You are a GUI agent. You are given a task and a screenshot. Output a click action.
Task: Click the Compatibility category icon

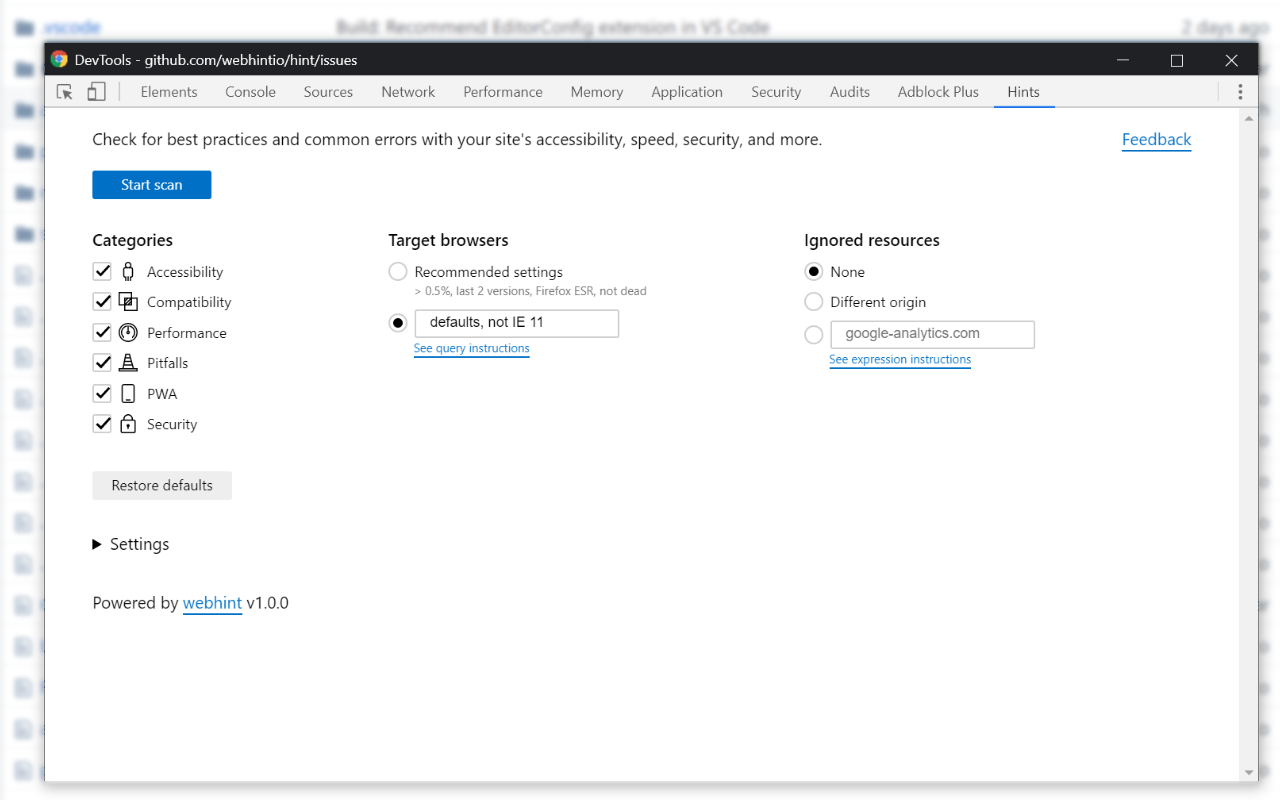pos(127,301)
